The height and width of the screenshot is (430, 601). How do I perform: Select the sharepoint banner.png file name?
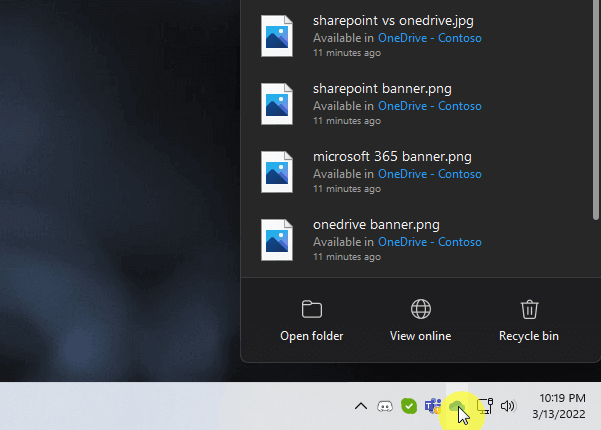click(382, 89)
